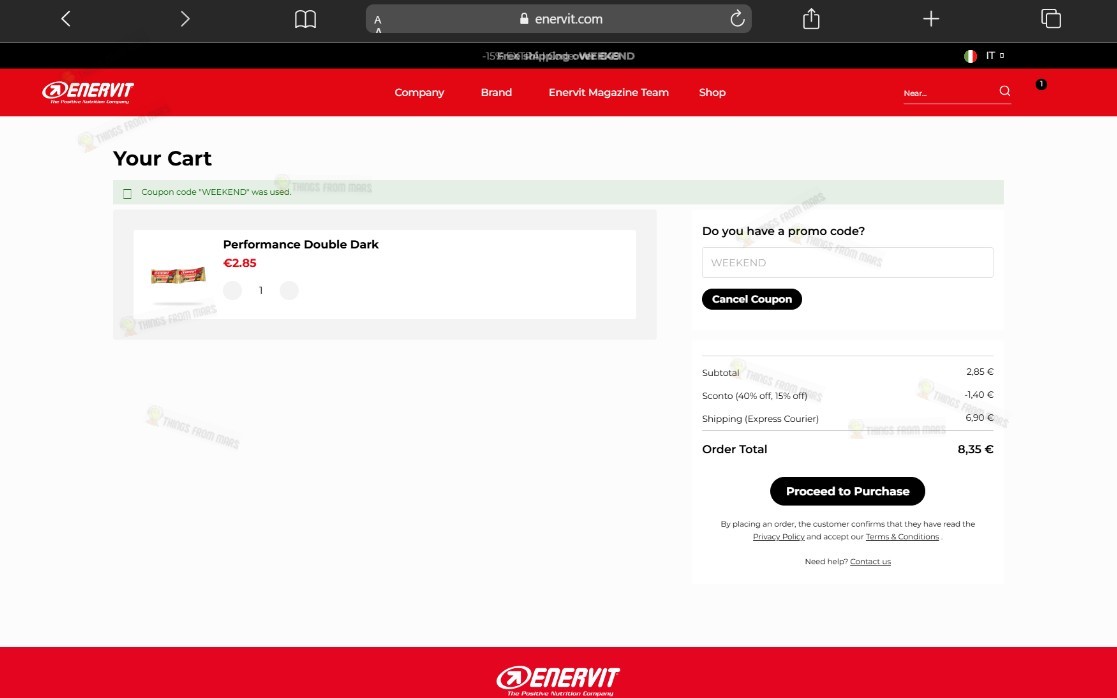Click the Shipping (Express Courier) row label
The image size is (1117, 698).
click(760, 419)
